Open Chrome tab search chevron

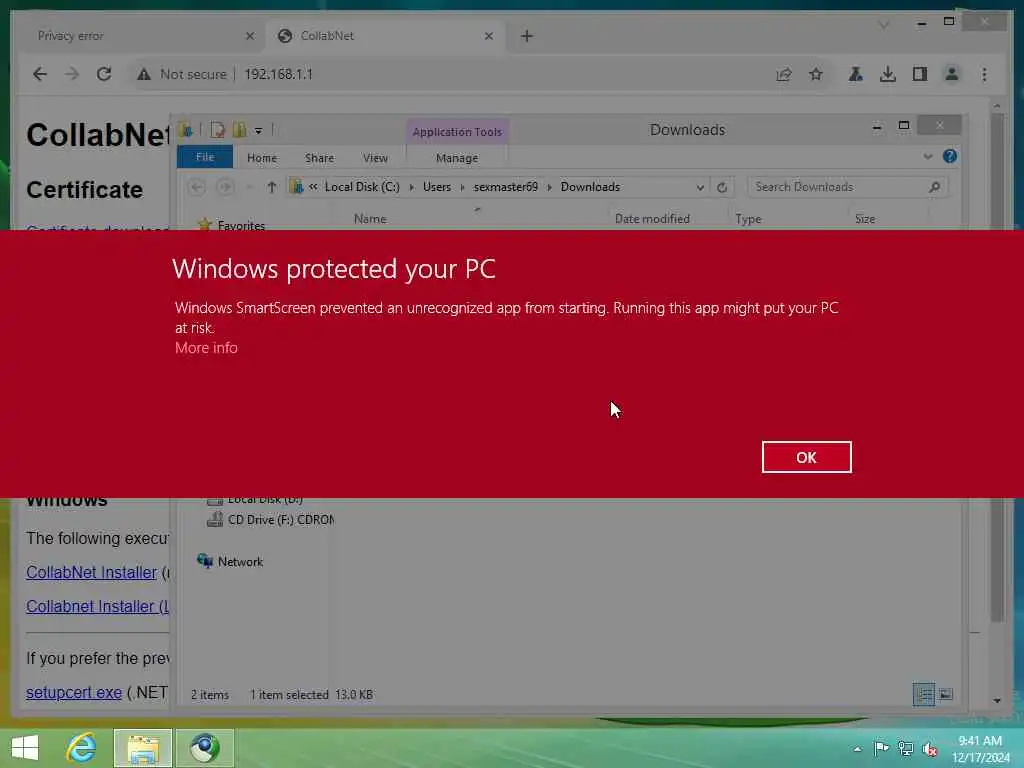884,25
